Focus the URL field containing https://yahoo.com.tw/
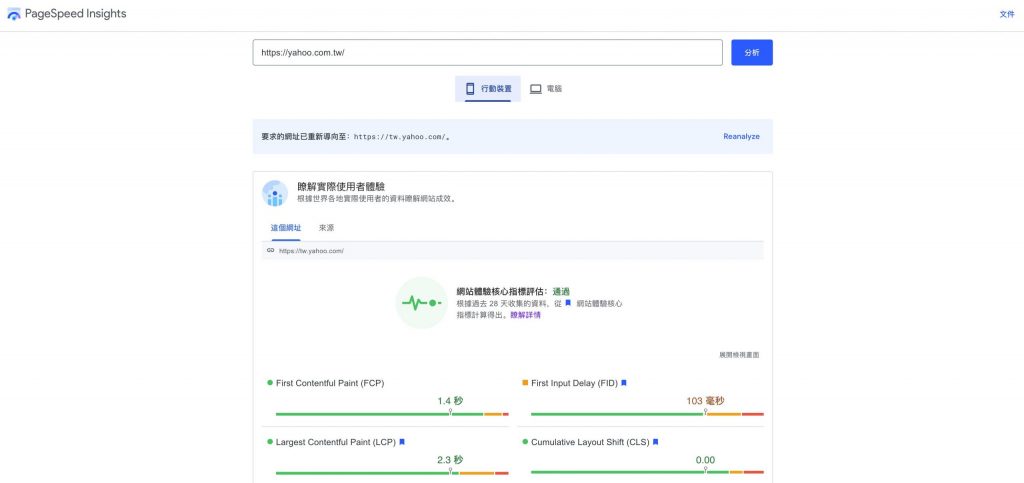Viewport: 1024px width, 483px height. pos(487,53)
